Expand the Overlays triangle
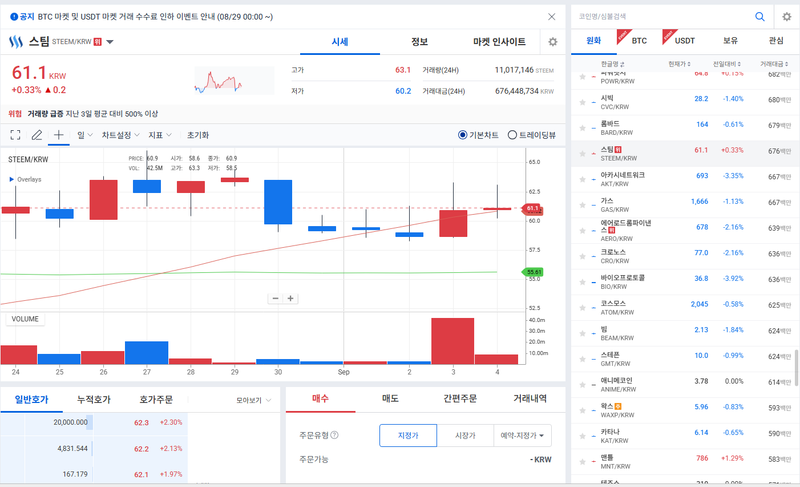The height and width of the screenshot is (487, 800). click(12, 180)
